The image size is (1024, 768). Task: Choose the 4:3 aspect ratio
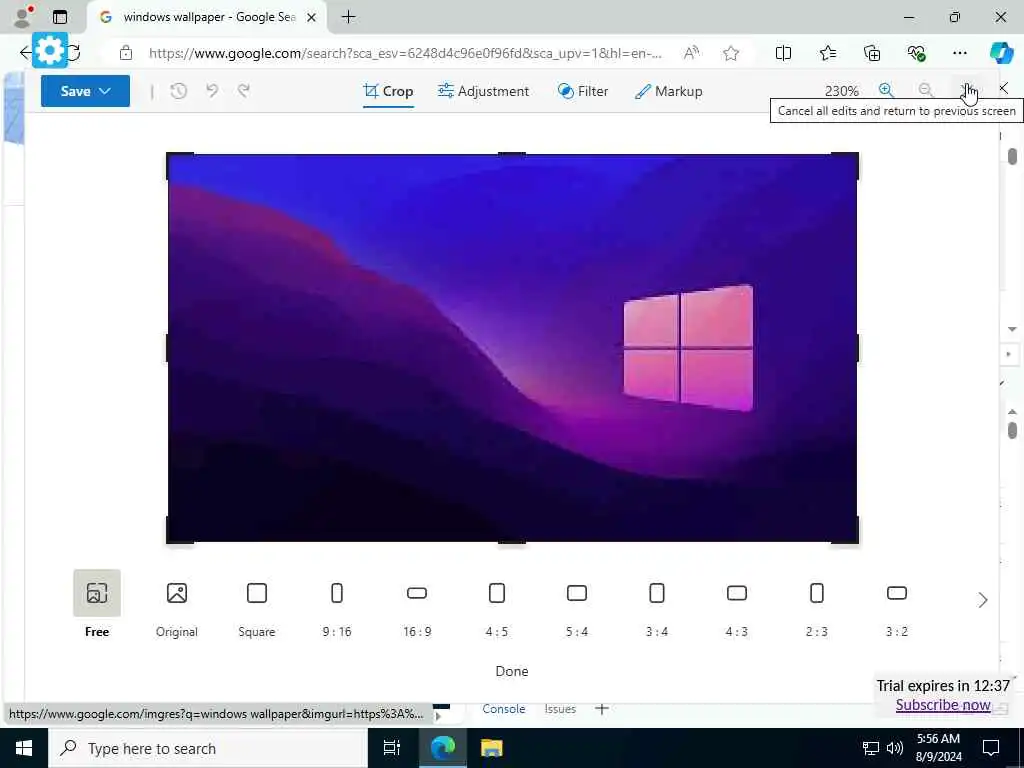pos(737,603)
